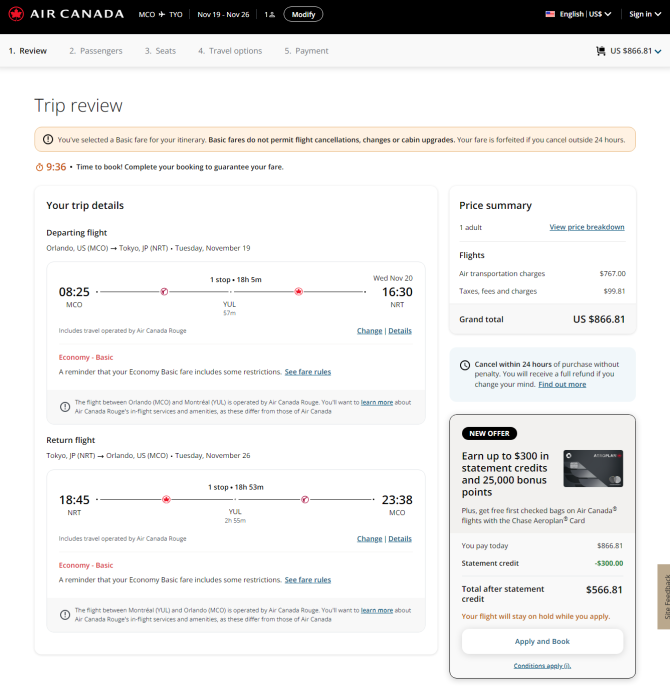Open See fare rules for departing flight
The width and height of the screenshot is (670, 686).
click(308, 372)
